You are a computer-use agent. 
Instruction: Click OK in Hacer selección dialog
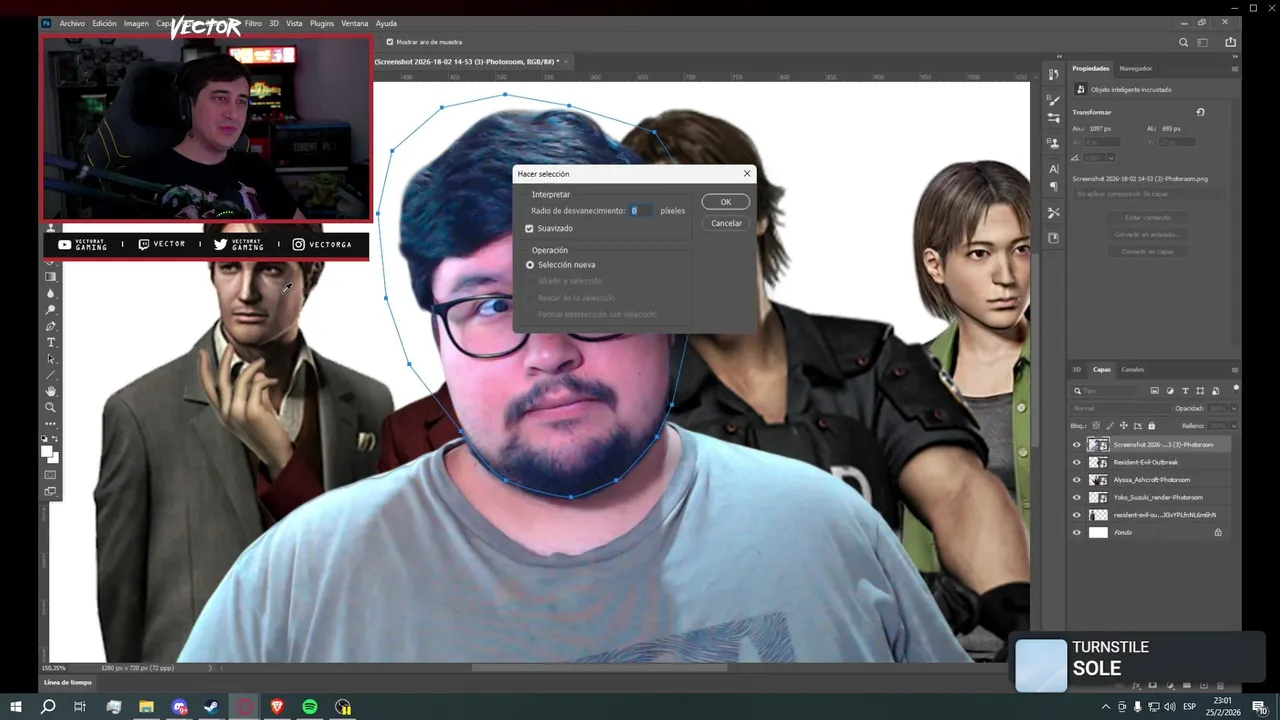pos(726,202)
